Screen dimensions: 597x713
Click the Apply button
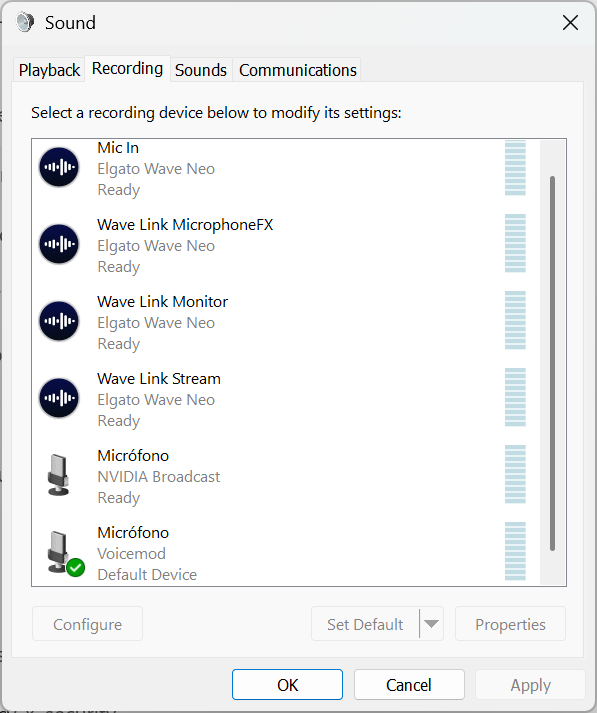[x=531, y=684]
